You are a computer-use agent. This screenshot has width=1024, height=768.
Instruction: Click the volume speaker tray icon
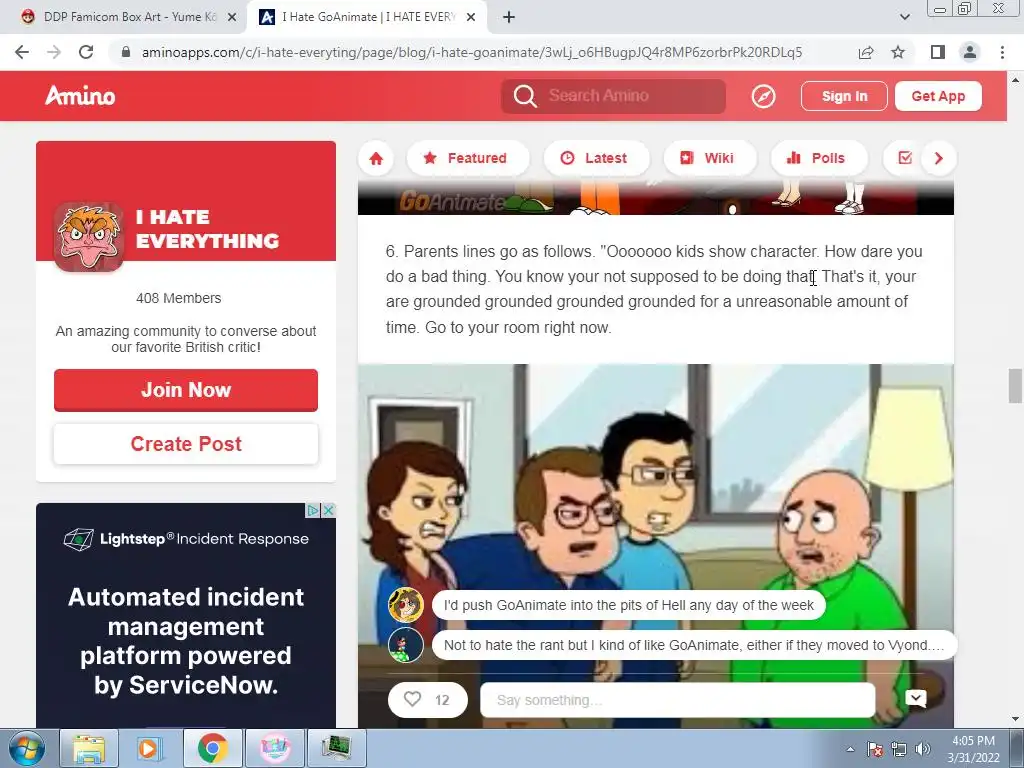[923, 749]
